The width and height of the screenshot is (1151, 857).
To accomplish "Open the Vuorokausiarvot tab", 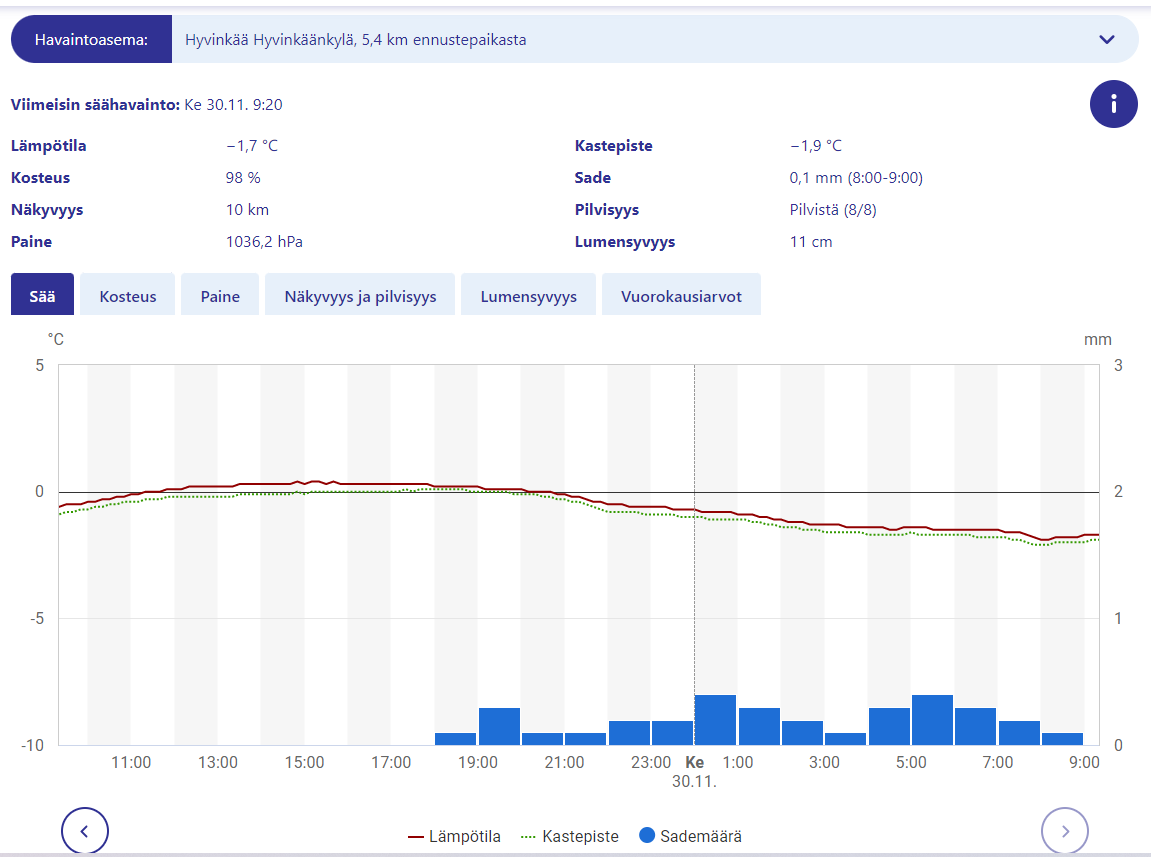I will (681, 296).
